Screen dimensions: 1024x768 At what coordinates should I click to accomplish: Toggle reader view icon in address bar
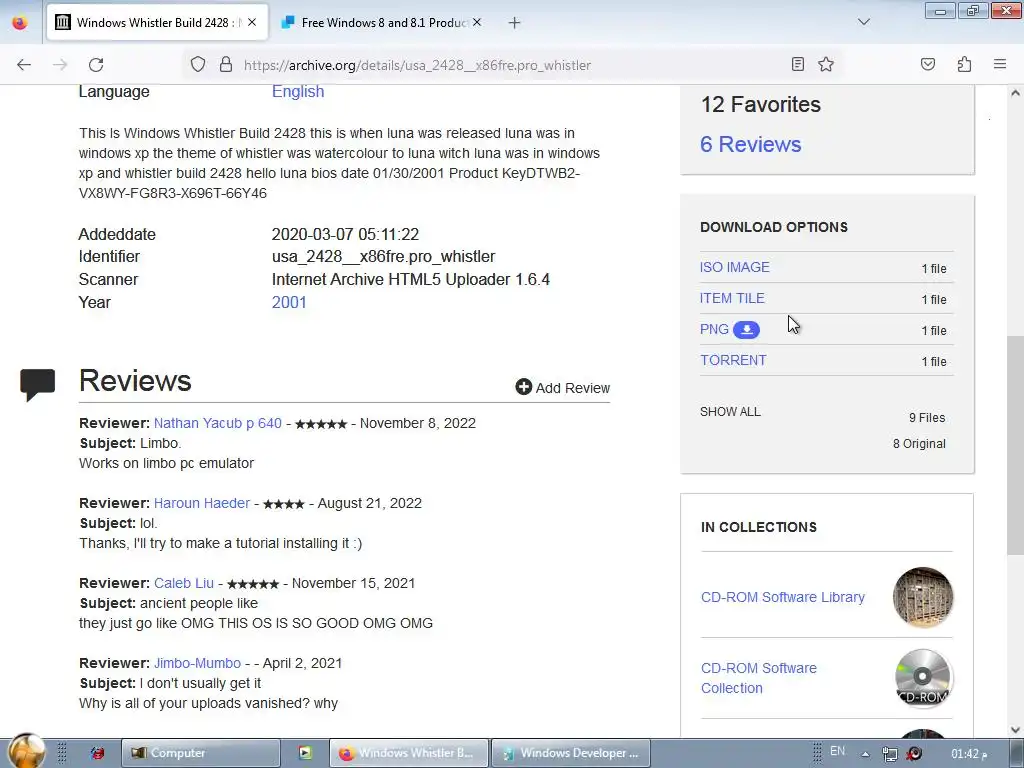click(x=797, y=64)
